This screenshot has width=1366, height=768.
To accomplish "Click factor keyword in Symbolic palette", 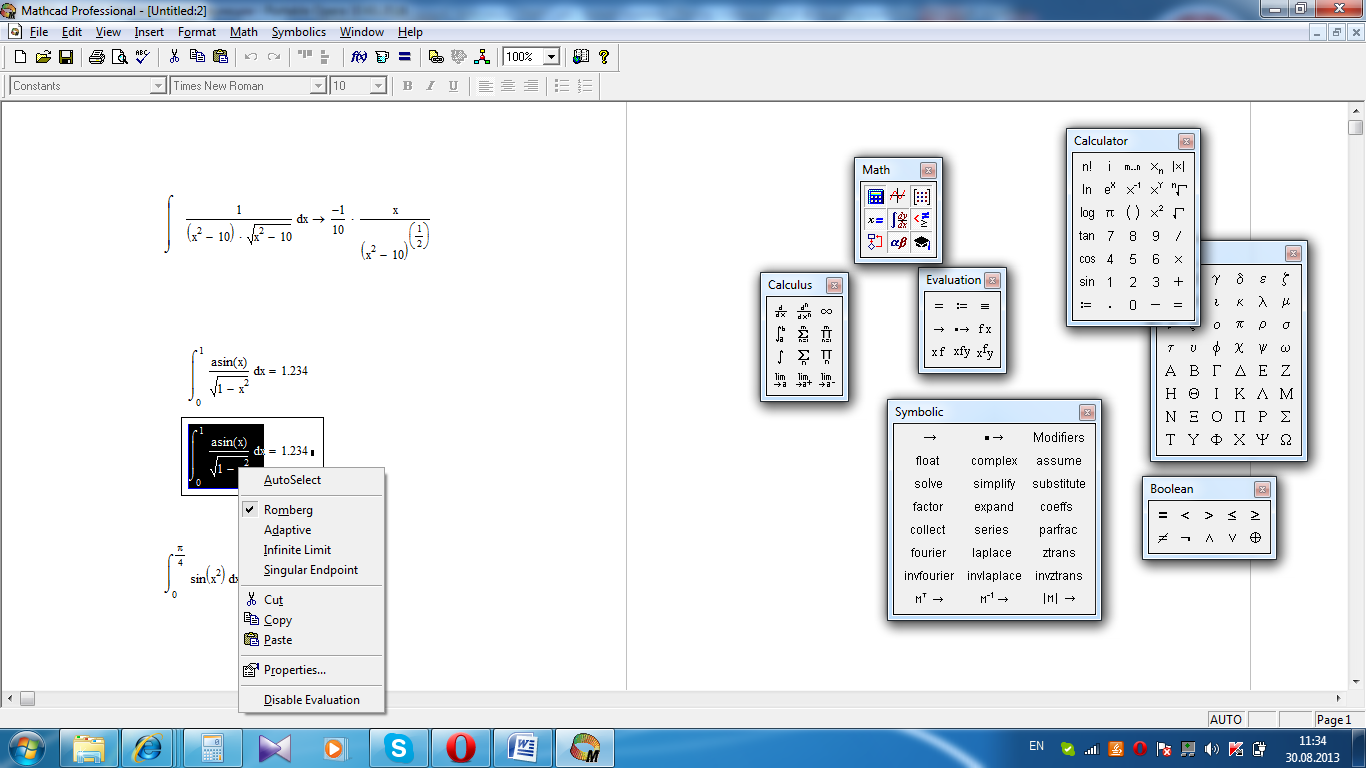I will click(928, 507).
